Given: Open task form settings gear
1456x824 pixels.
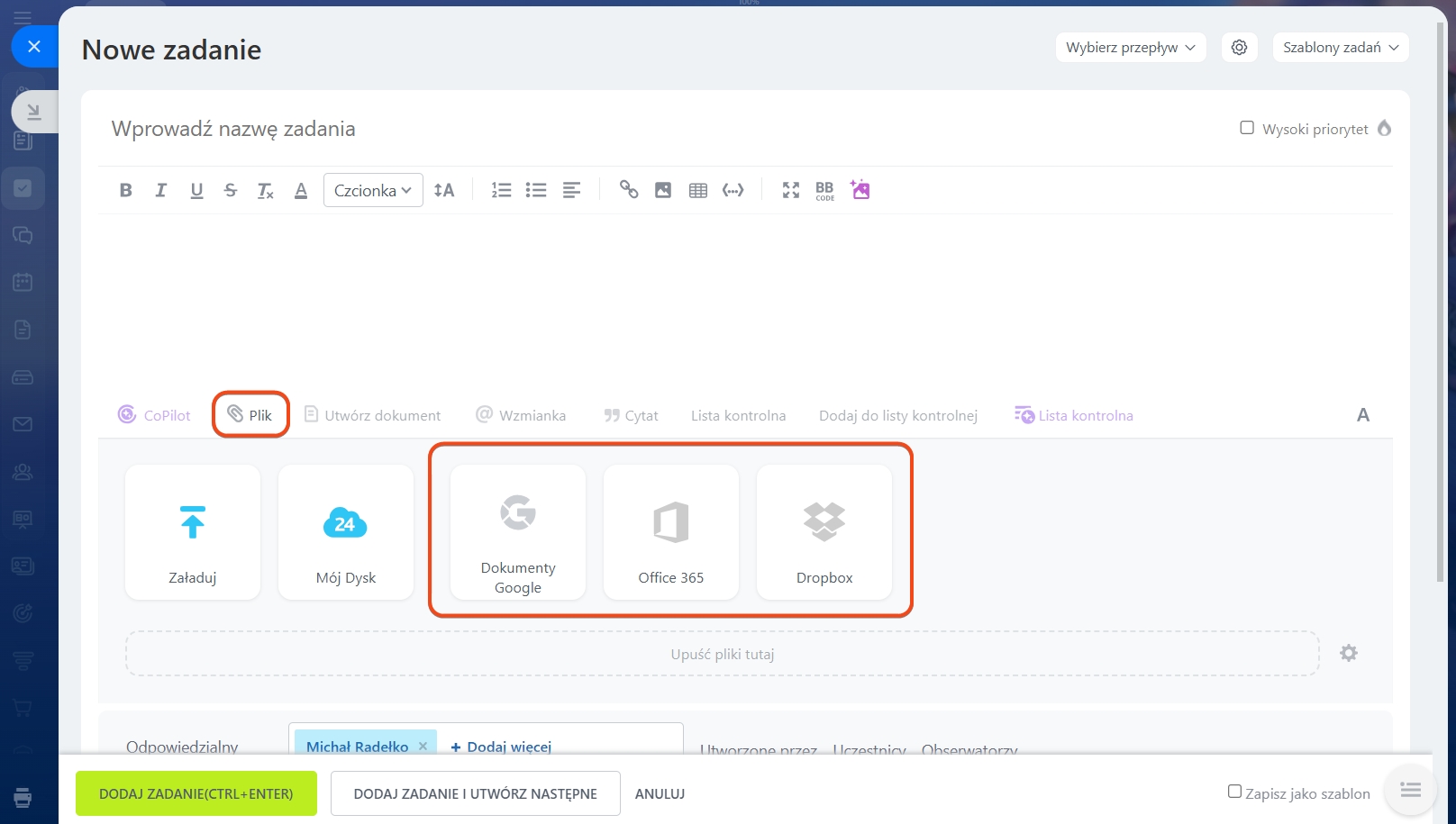Looking at the screenshot, I should point(1240,48).
